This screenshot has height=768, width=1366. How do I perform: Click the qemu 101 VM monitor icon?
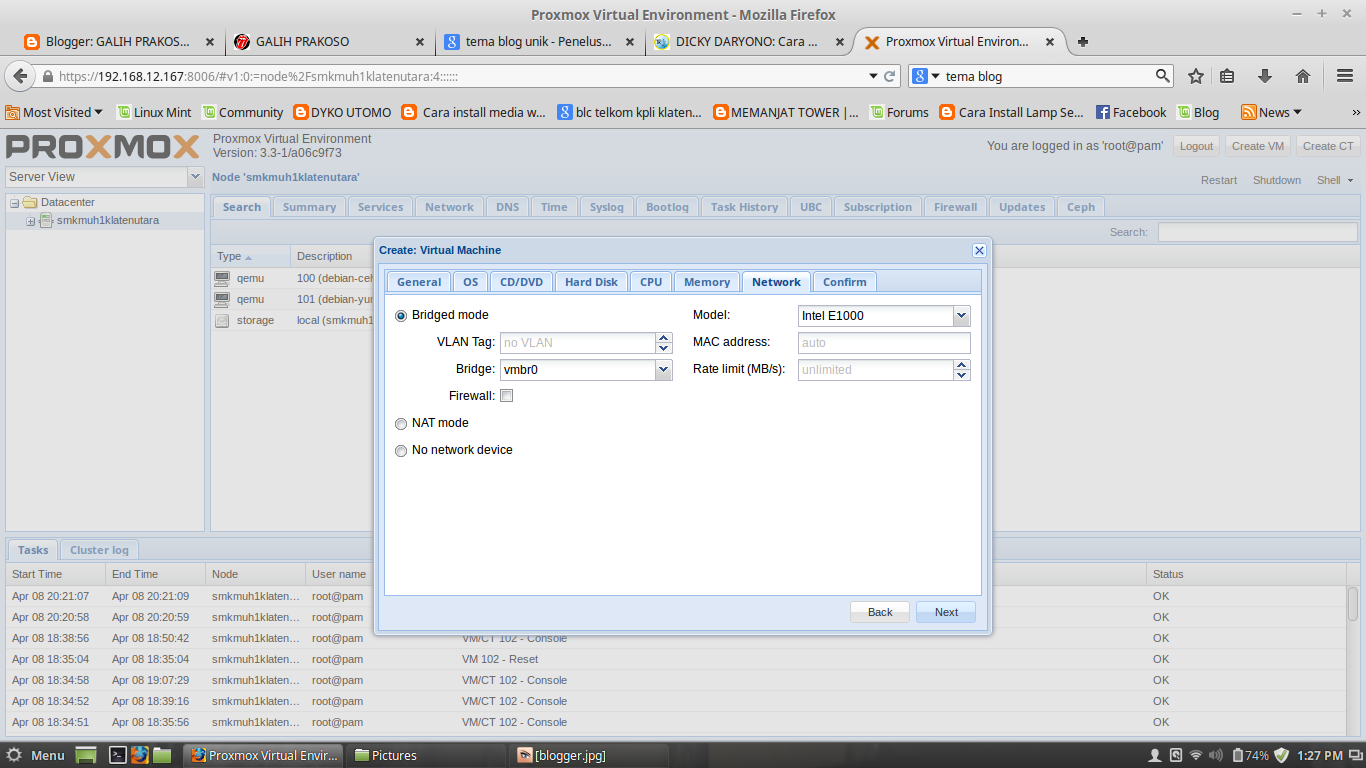[222, 299]
